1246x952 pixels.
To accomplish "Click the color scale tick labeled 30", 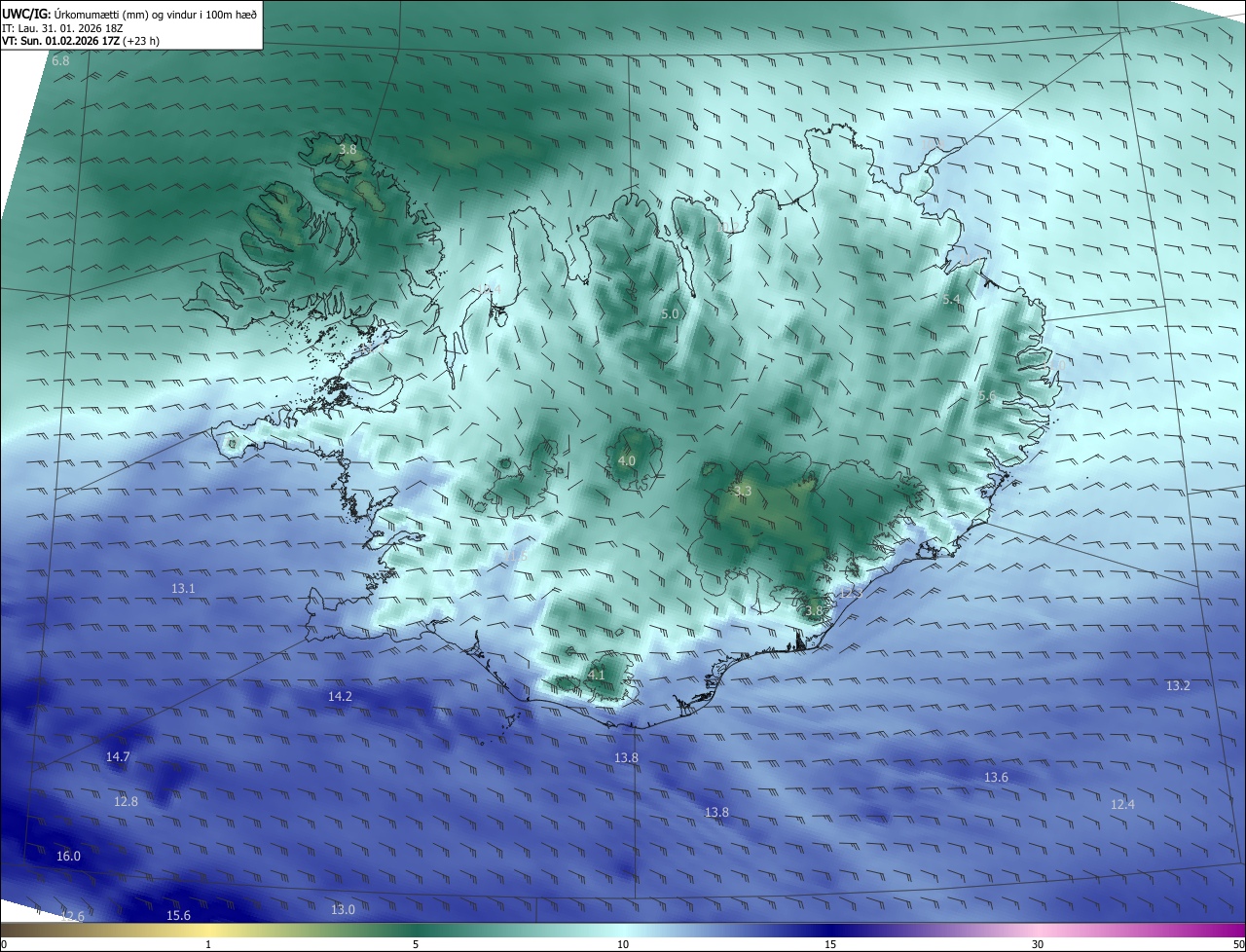I will click(1038, 944).
